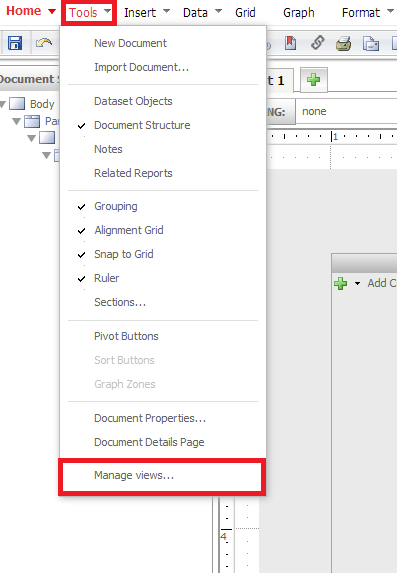Click the chain link icon in toolbar
The height and width of the screenshot is (573, 397).
pos(317,43)
